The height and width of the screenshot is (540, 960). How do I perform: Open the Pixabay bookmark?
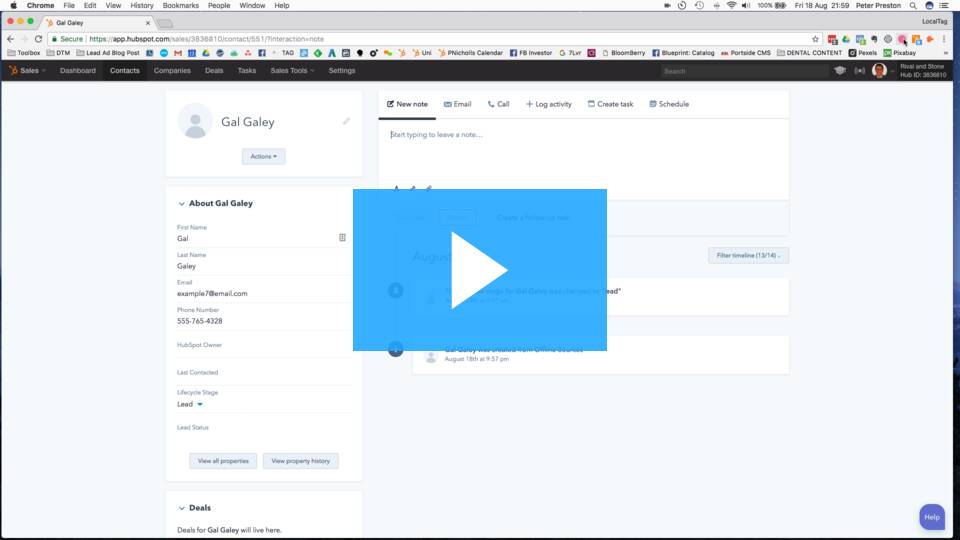point(899,53)
